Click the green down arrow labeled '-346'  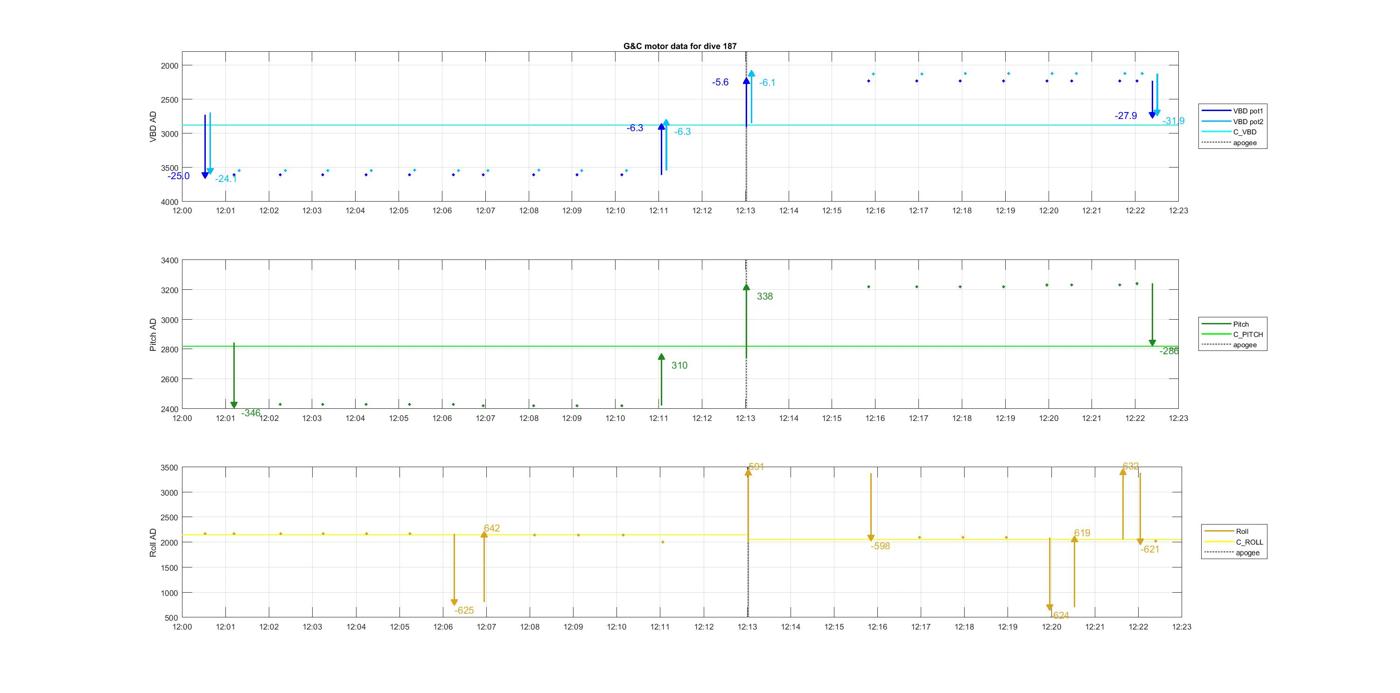point(234,376)
